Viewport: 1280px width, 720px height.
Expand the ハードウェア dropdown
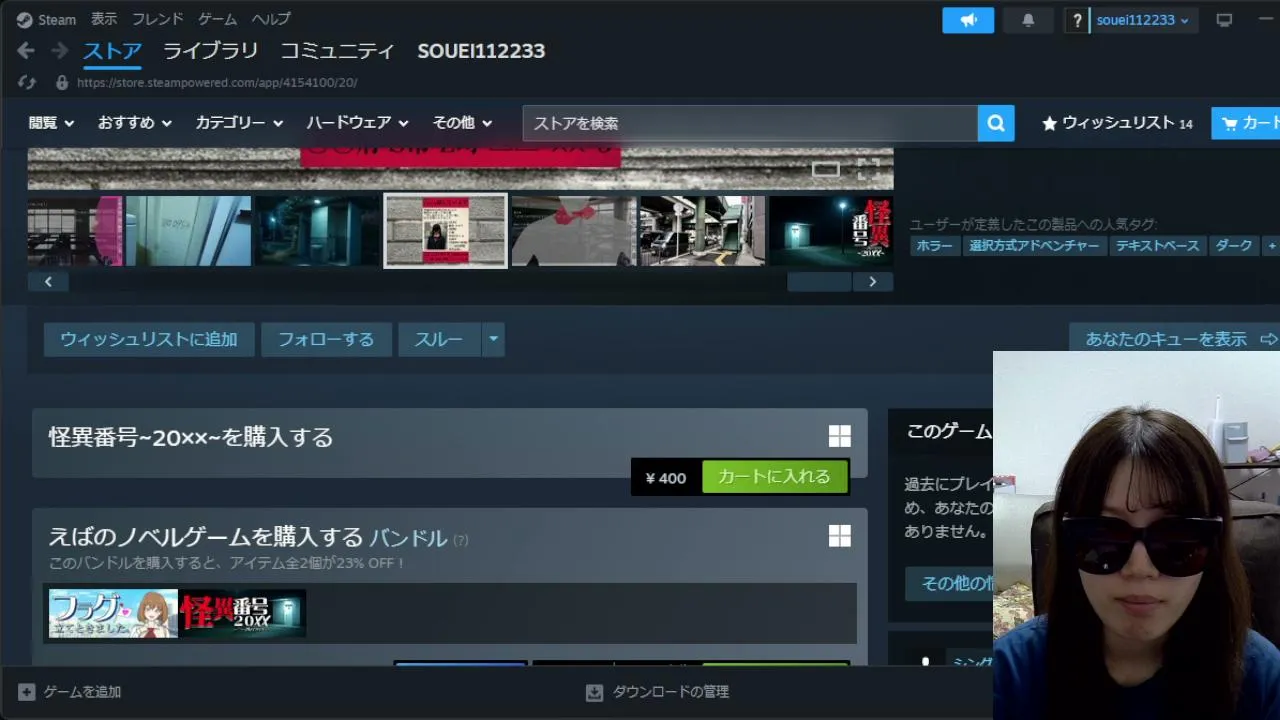coord(358,123)
